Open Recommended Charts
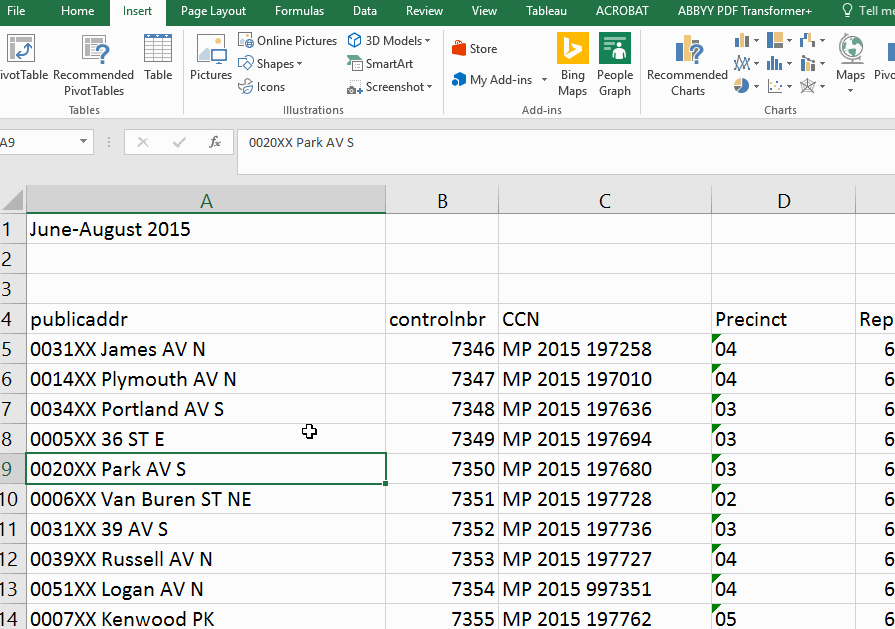895x629 pixels. 687,64
